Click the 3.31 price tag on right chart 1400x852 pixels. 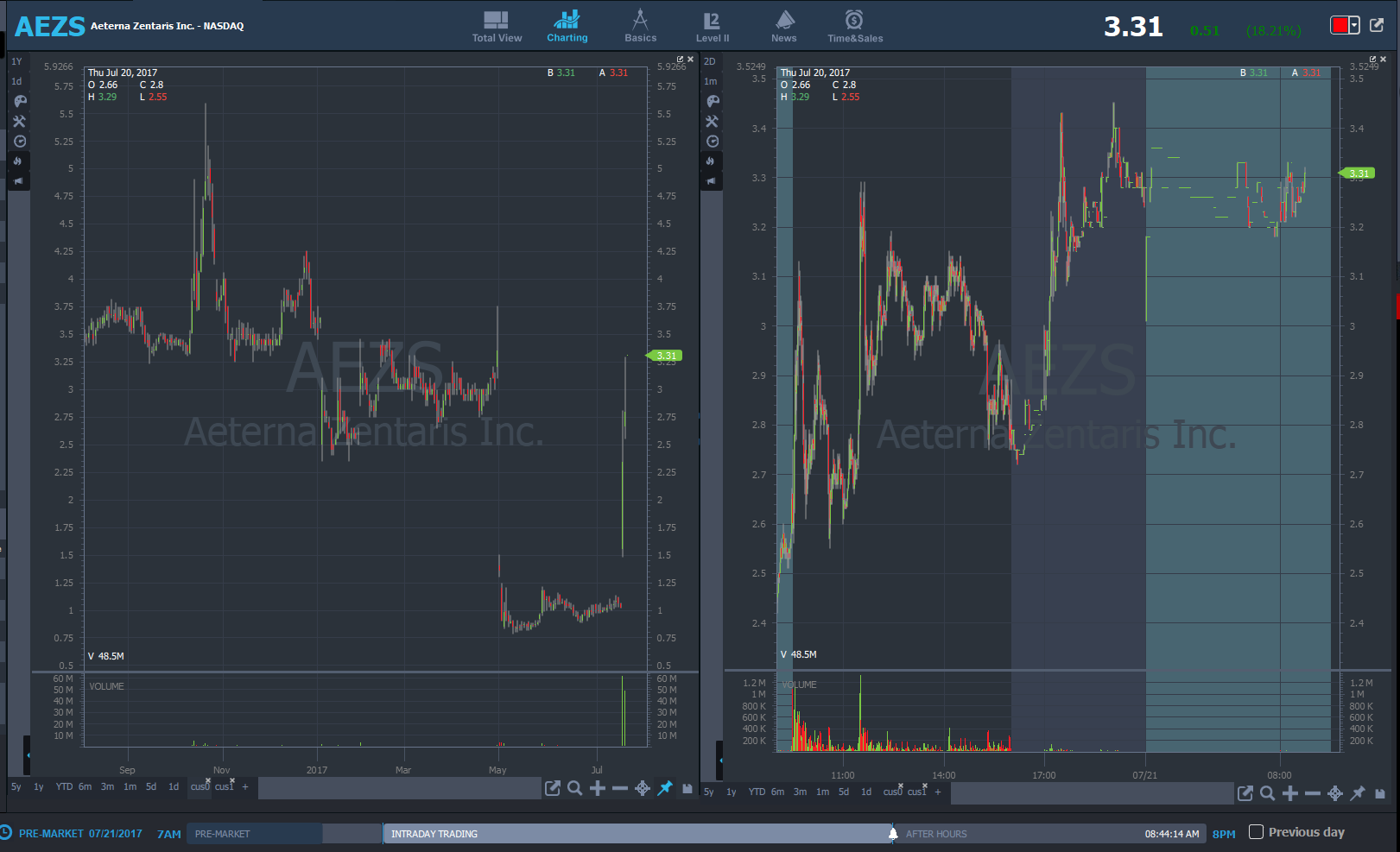point(1358,174)
